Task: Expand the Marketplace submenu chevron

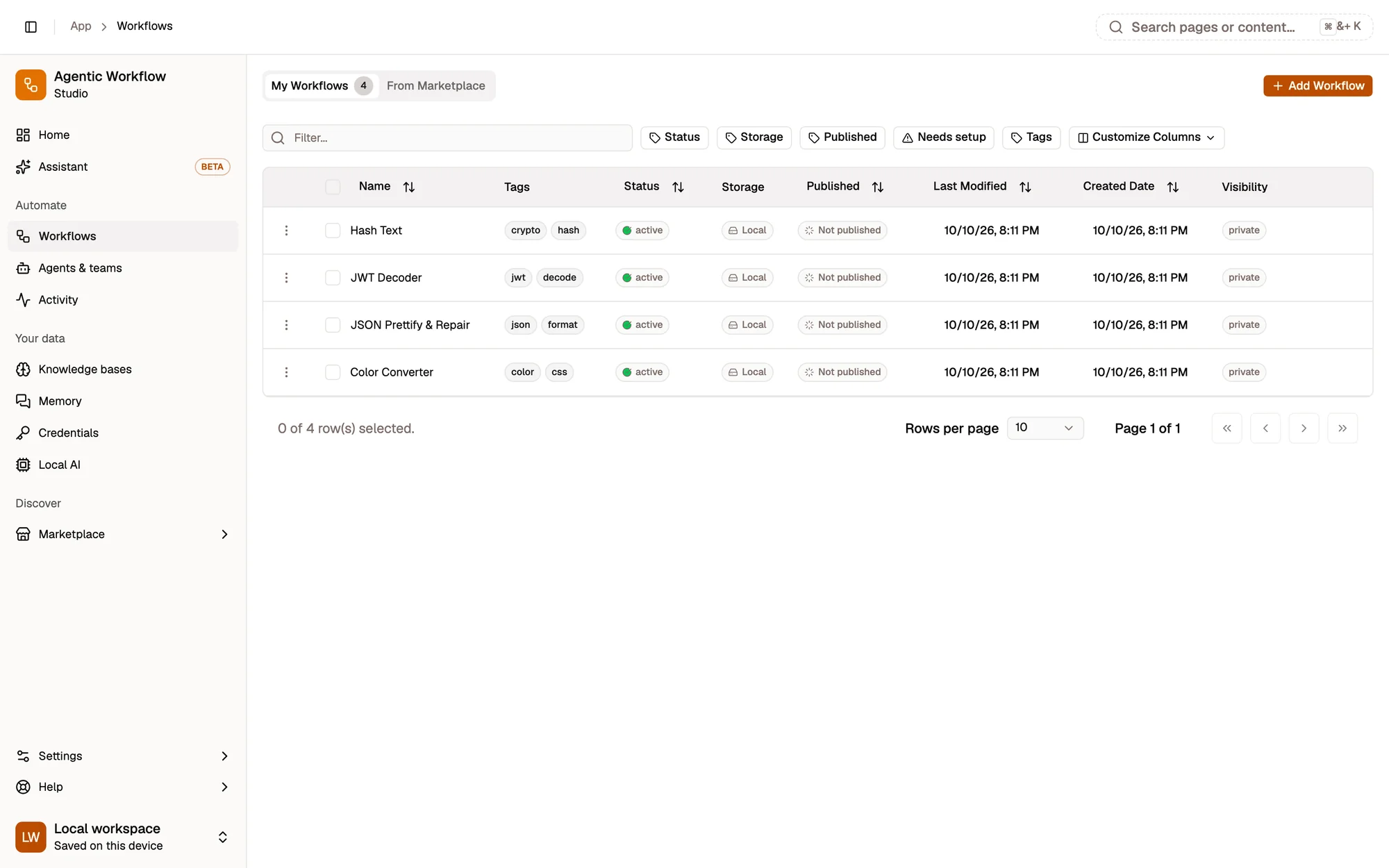Action: 224,534
